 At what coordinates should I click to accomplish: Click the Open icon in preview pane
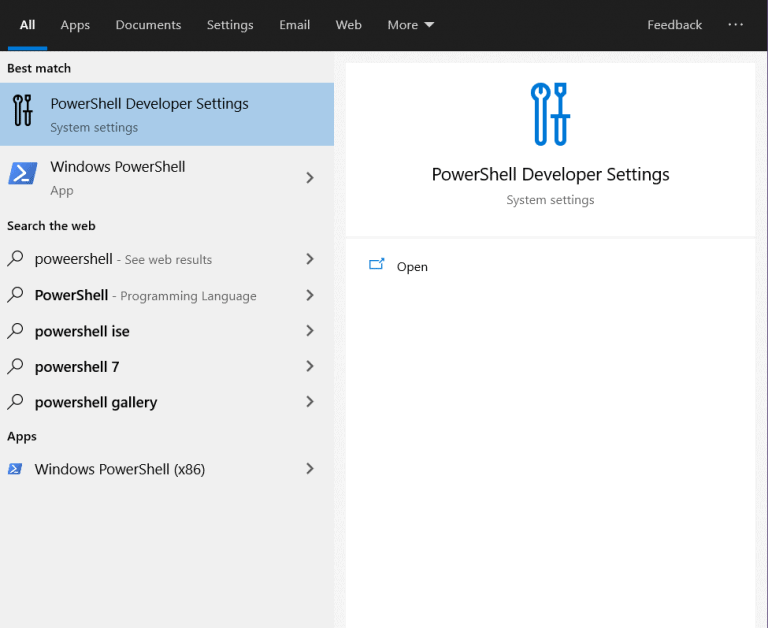coord(377,266)
